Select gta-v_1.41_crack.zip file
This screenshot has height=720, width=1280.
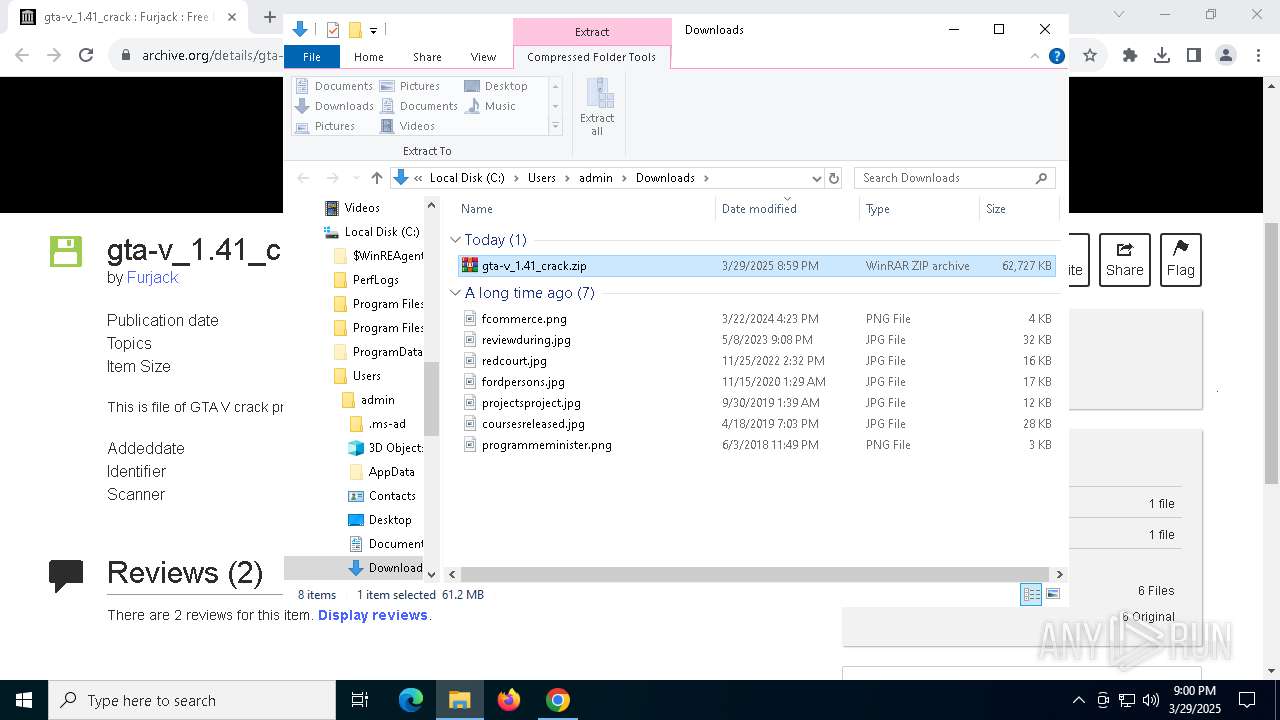pos(756,266)
